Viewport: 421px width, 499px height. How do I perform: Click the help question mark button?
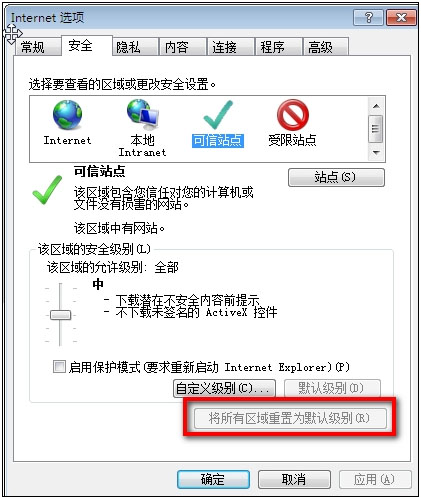pos(368,17)
